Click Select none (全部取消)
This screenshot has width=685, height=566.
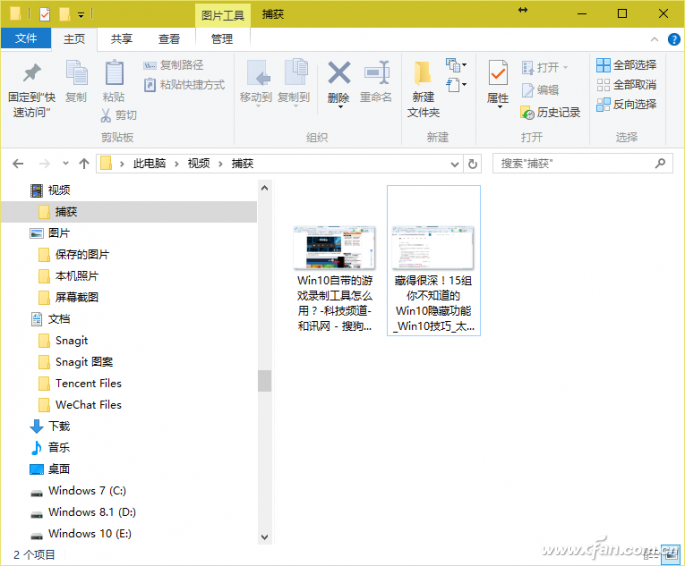point(626,85)
